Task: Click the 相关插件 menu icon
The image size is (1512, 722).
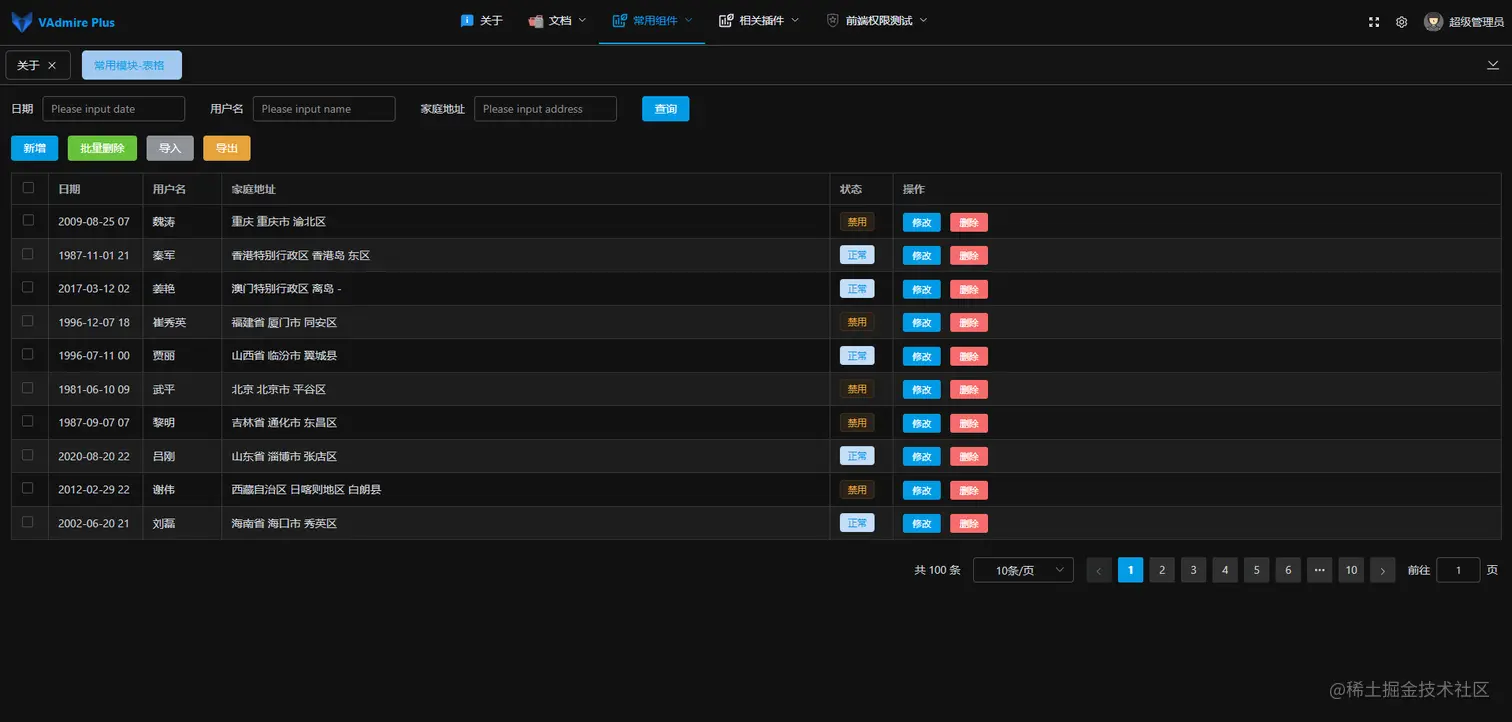Action: 726,20
